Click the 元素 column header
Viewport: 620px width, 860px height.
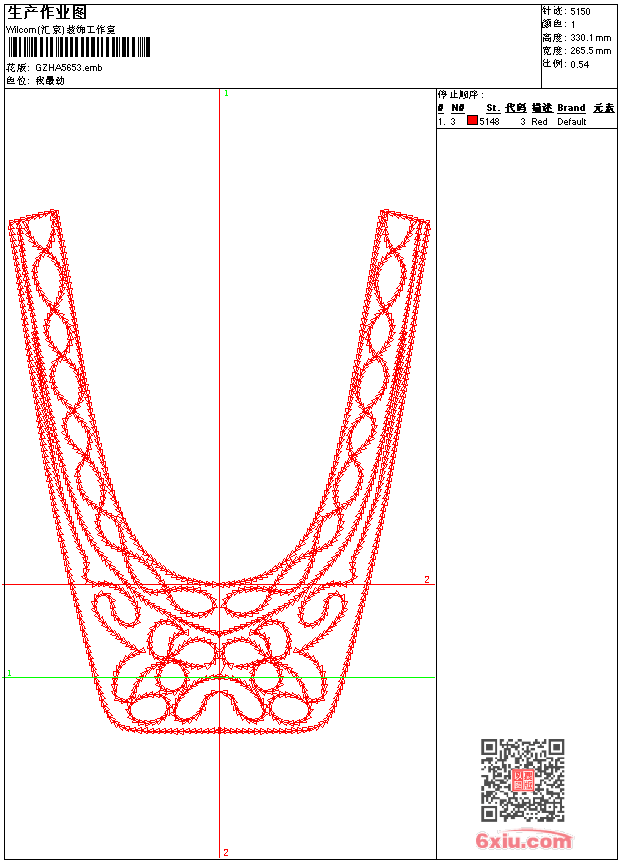[603, 108]
